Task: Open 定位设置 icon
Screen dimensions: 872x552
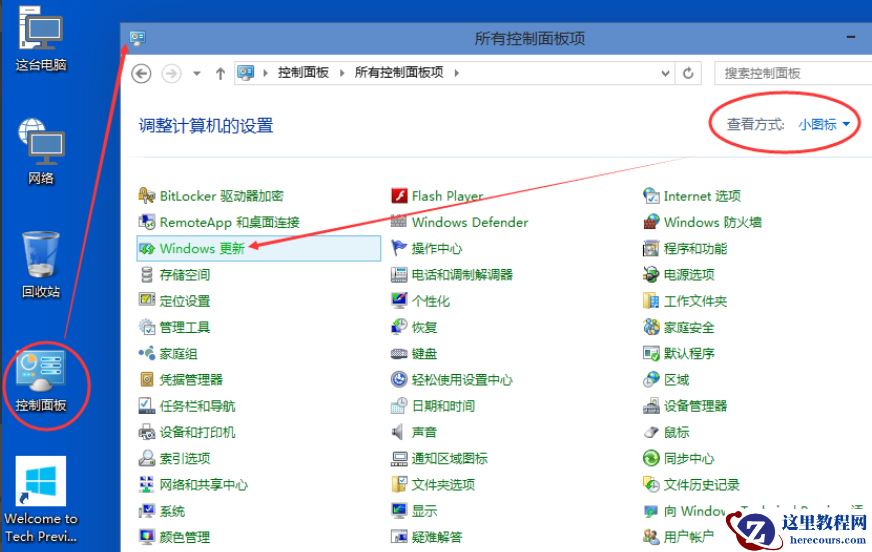Action: pyautogui.click(x=147, y=301)
